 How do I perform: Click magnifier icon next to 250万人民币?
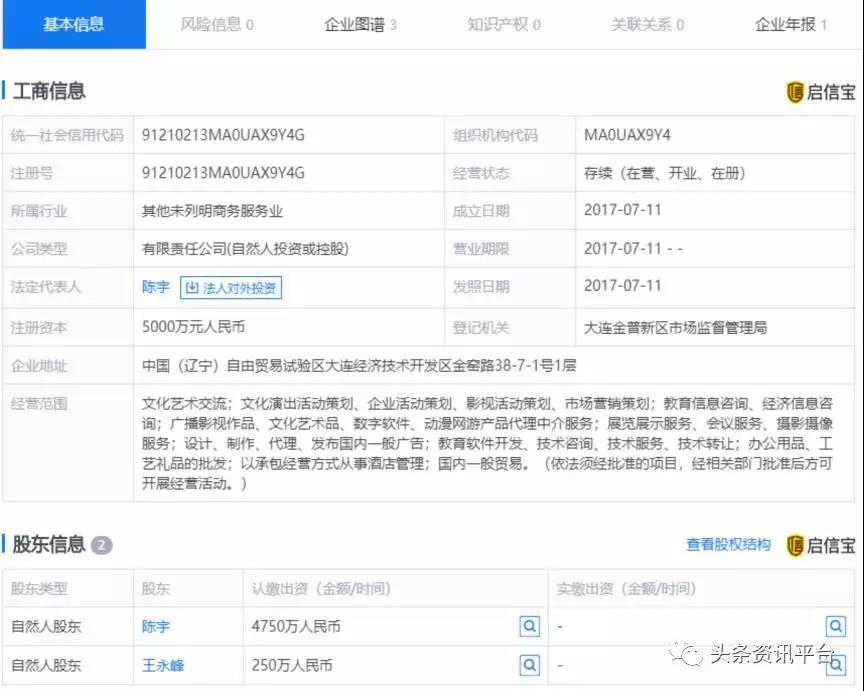(529, 665)
